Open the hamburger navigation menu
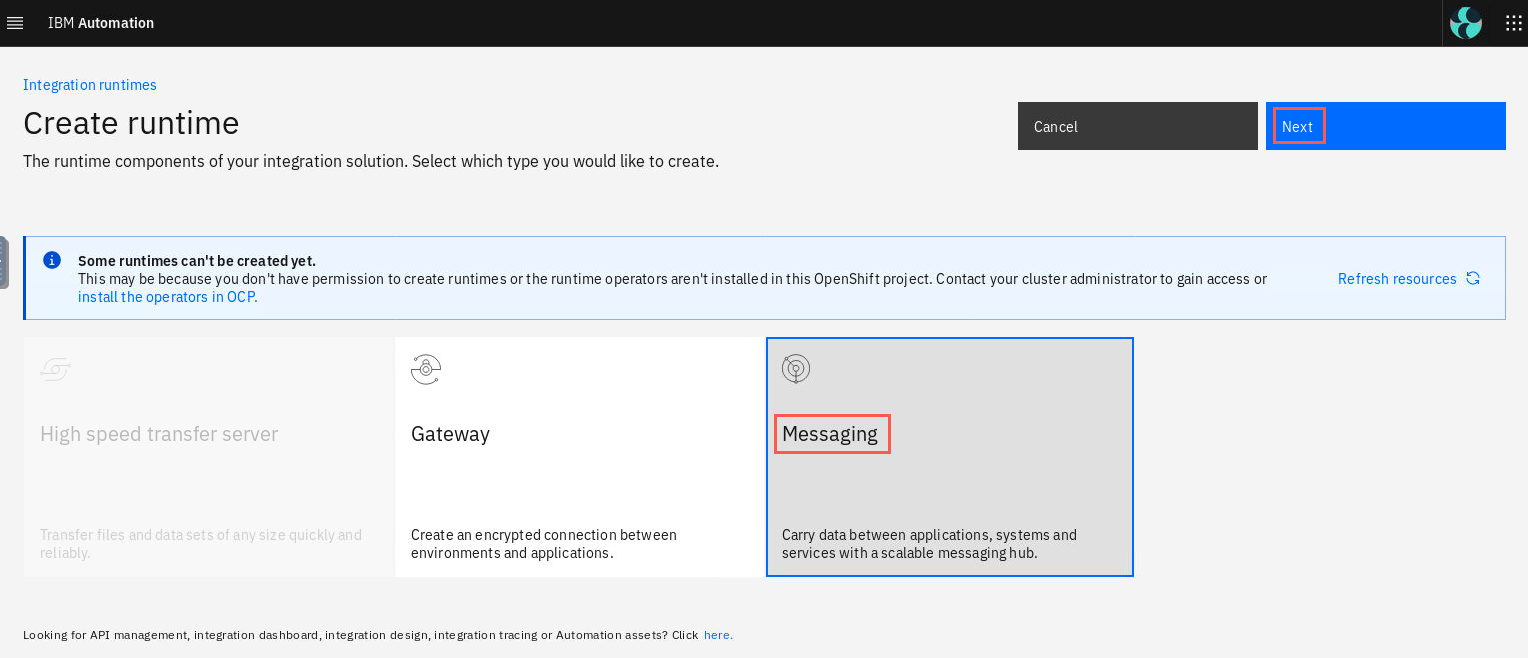The image size is (1528, 658). point(15,23)
